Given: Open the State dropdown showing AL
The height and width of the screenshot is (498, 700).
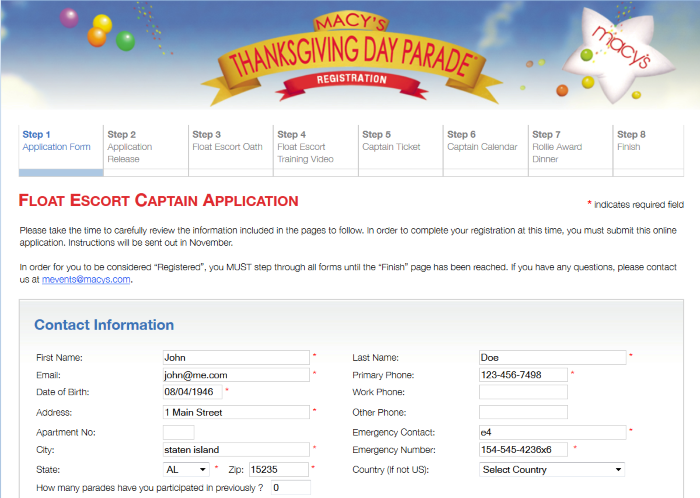Looking at the screenshot, I should point(186,469).
